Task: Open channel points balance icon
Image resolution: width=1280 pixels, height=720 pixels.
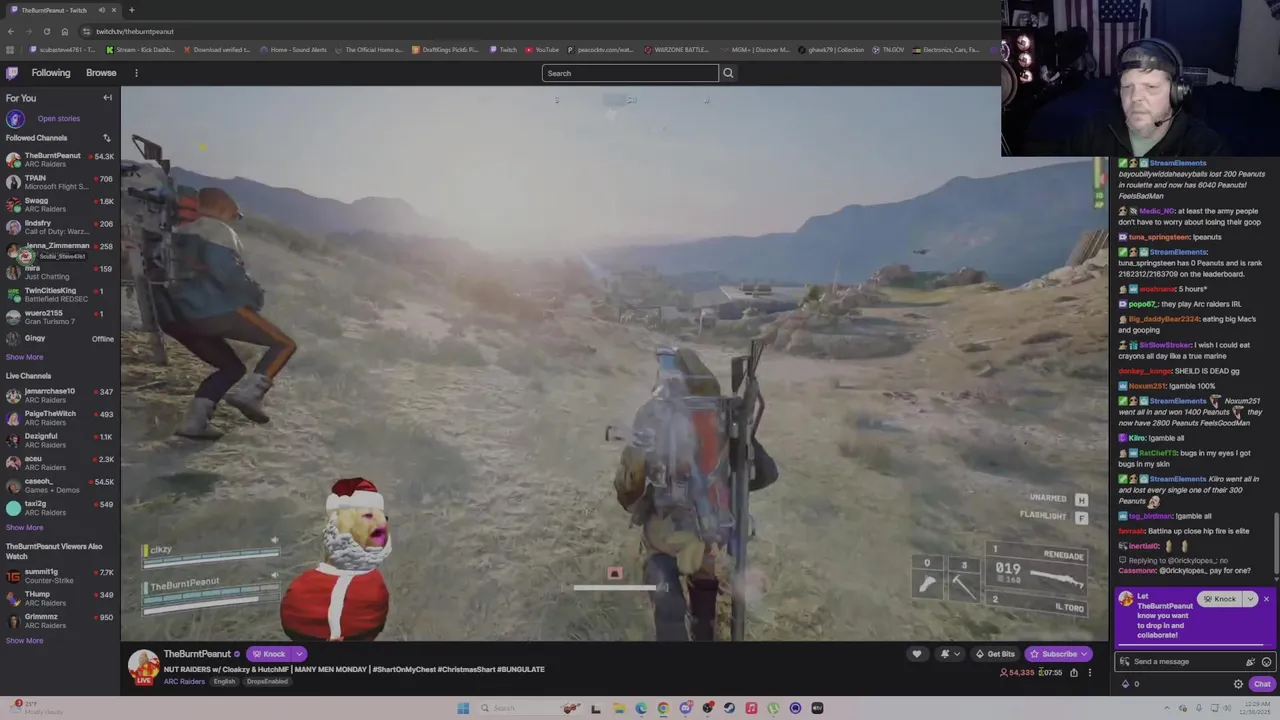Action: (1126, 684)
